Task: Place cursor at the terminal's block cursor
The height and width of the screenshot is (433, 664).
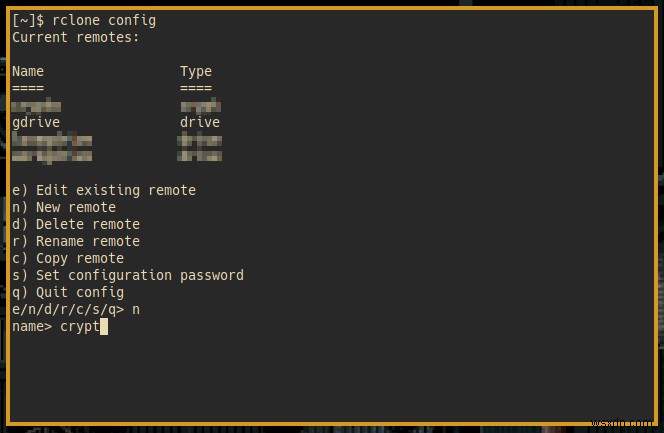Action: click(104, 326)
